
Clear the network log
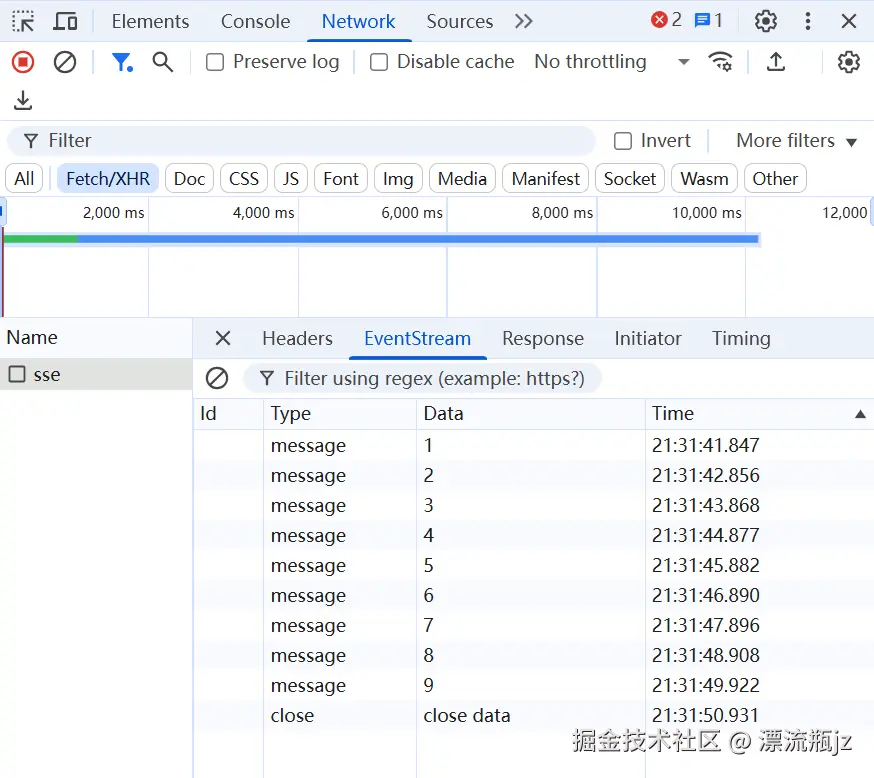click(65, 62)
